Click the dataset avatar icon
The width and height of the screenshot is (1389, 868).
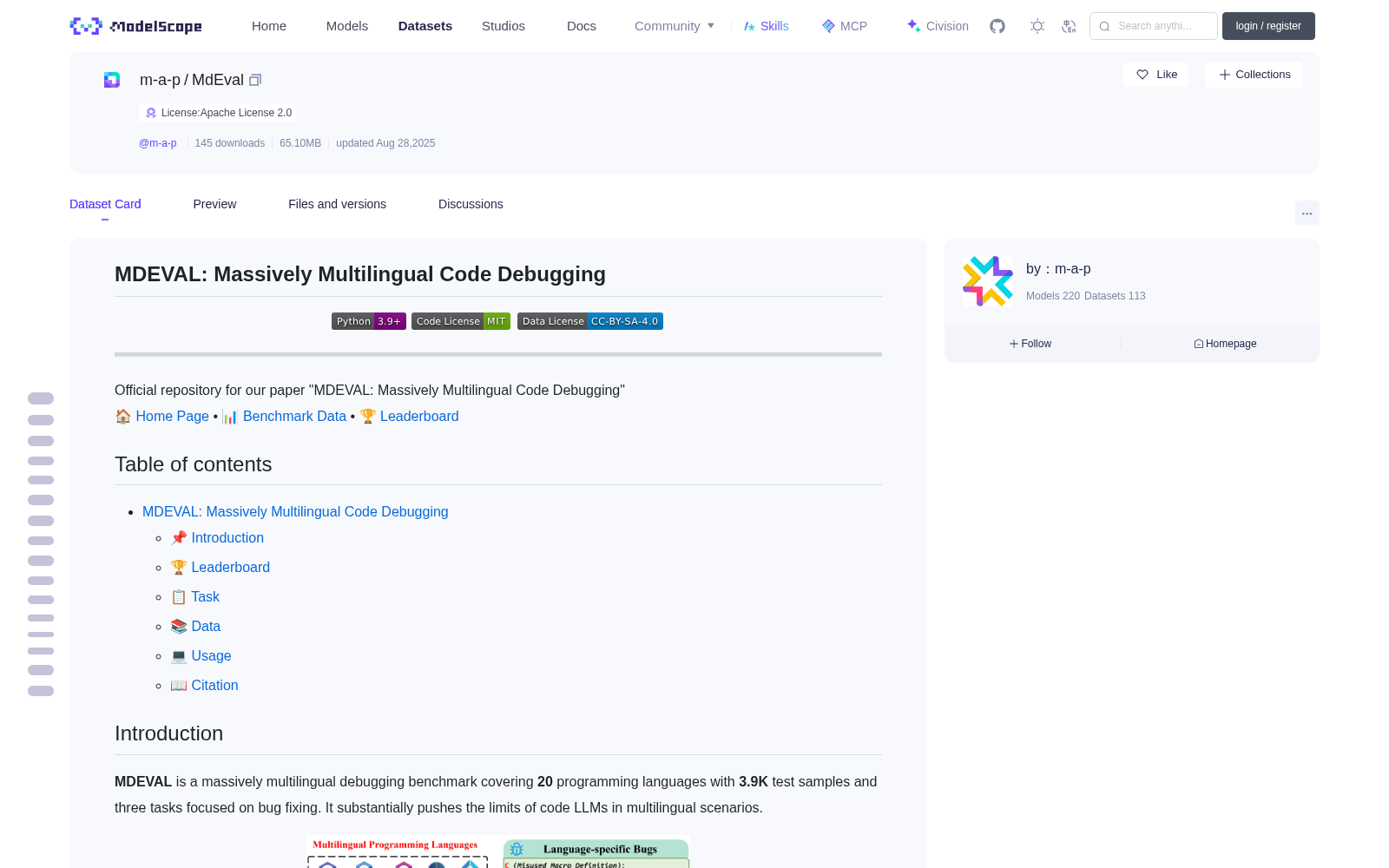pyautogui.click(x=112, y=80)
